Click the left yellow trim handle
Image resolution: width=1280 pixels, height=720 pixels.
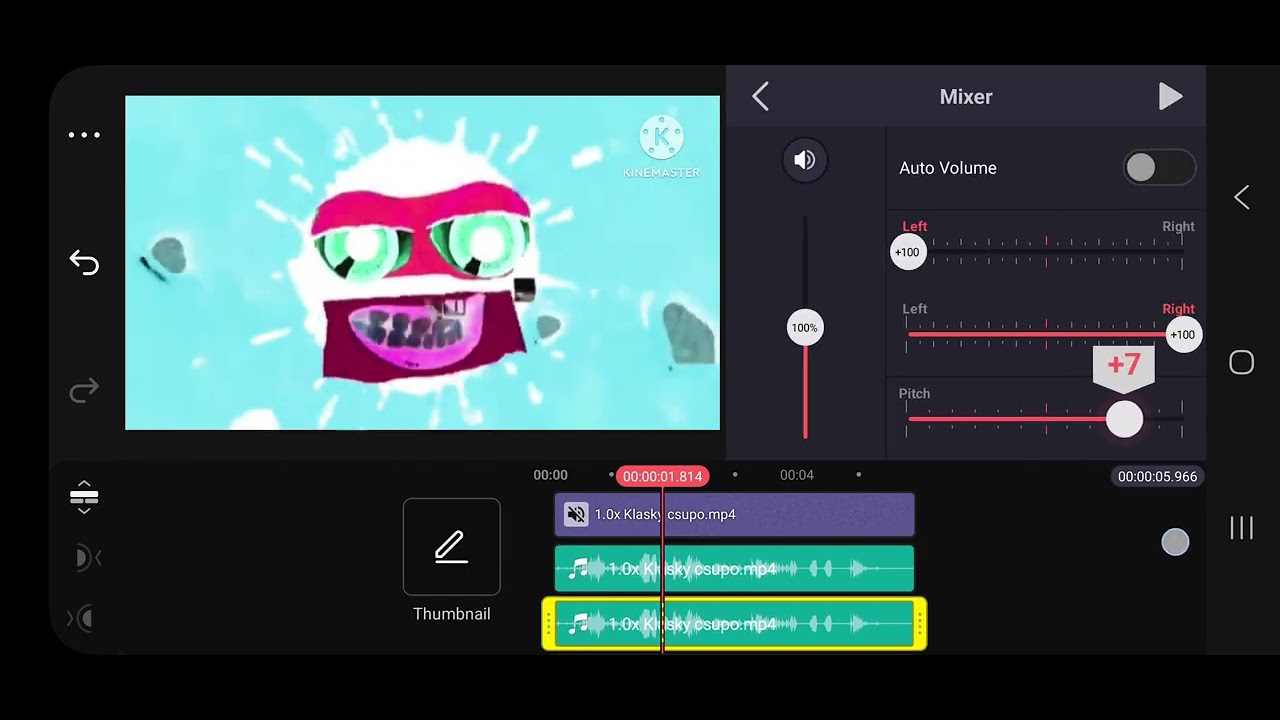548,624
